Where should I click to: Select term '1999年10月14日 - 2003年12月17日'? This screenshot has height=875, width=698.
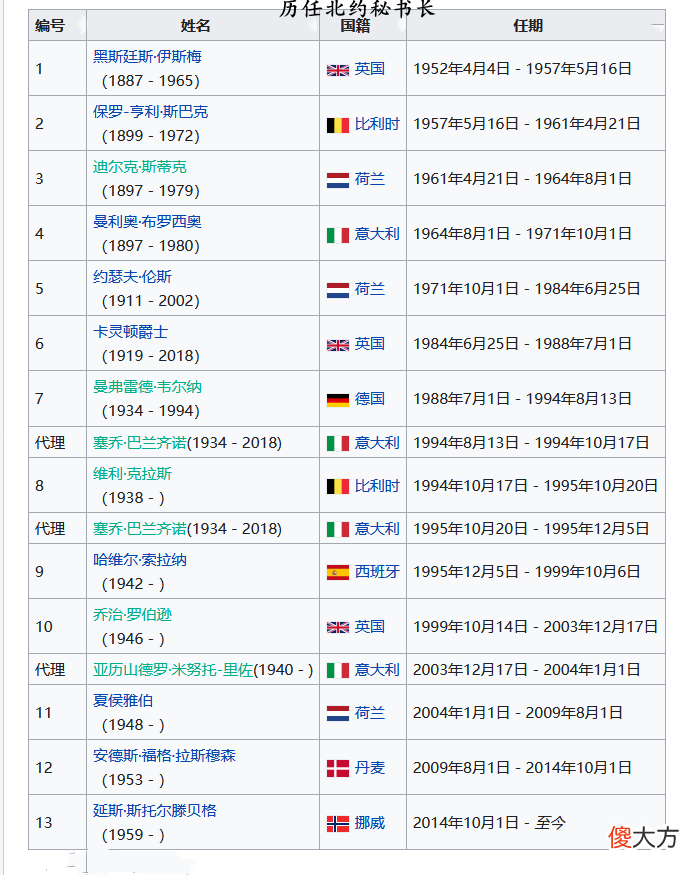[536, 627]
